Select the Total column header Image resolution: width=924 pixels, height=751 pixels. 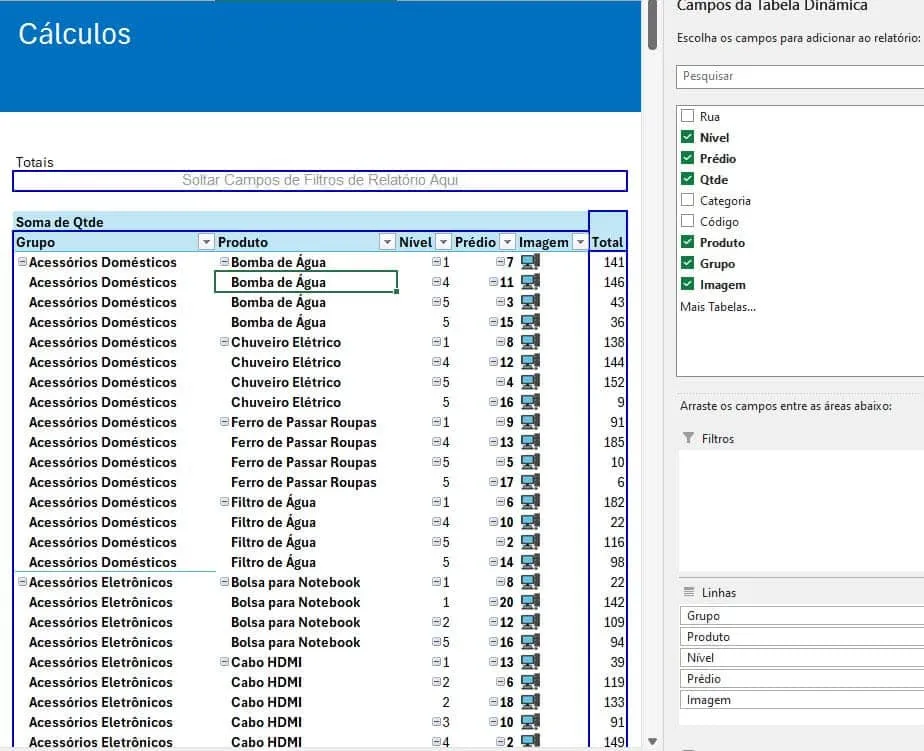(x=607, y=242)
